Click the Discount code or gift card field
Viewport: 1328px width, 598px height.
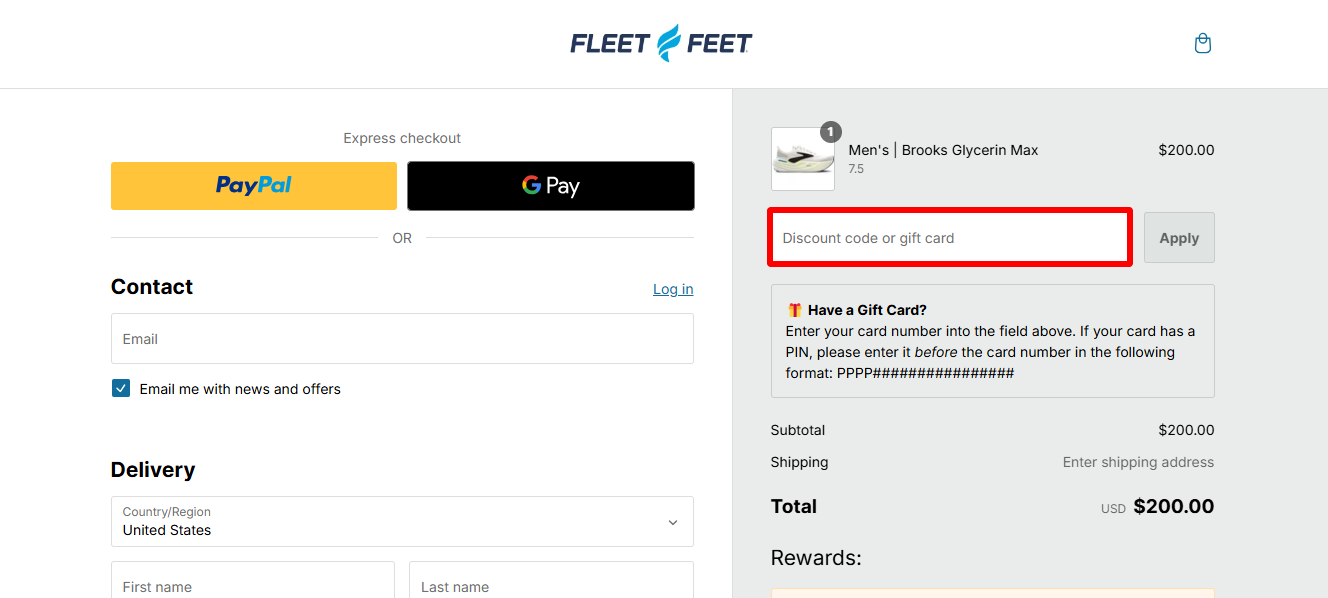[950, 238]
